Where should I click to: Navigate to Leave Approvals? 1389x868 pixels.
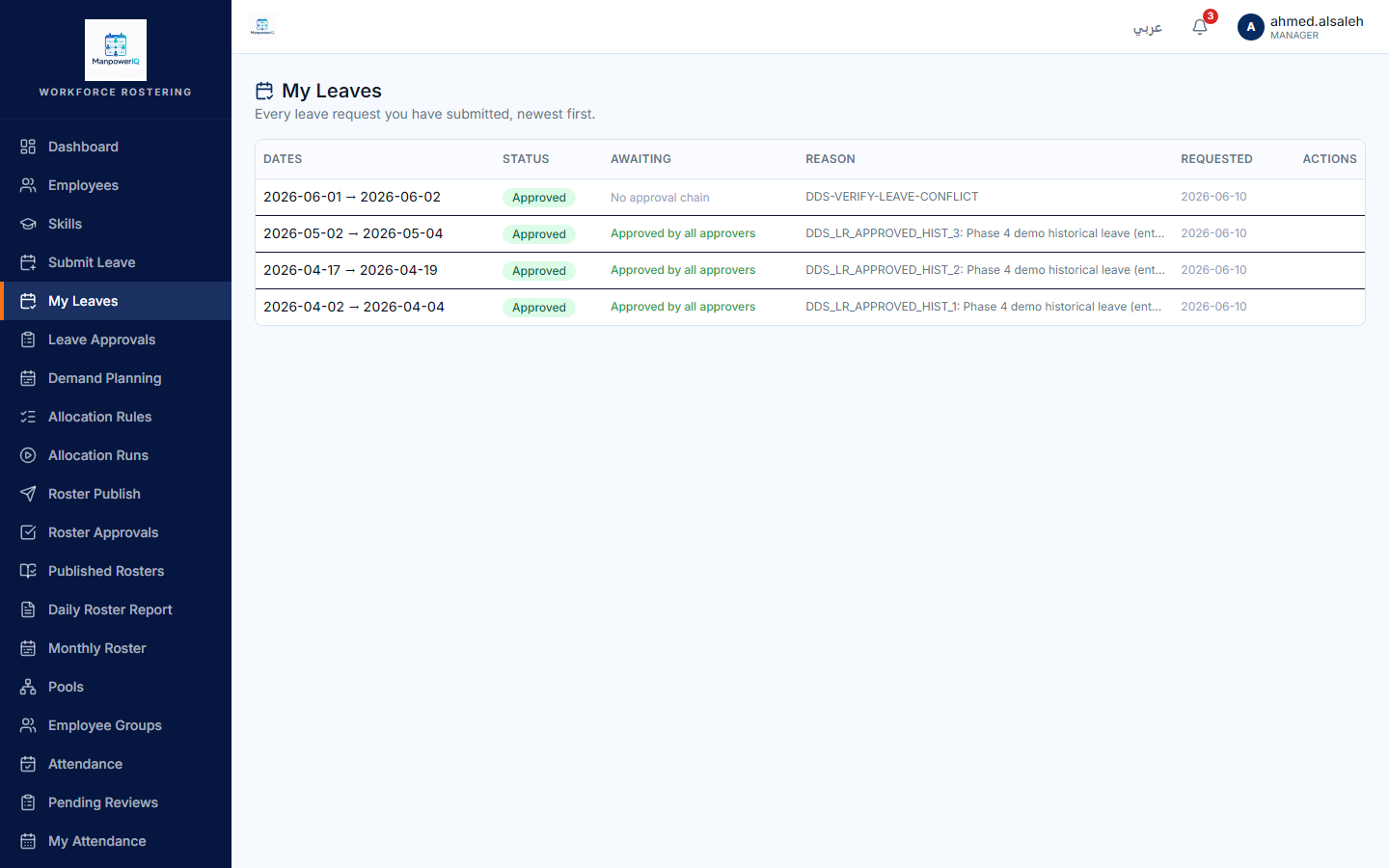[x=116, y=339]
